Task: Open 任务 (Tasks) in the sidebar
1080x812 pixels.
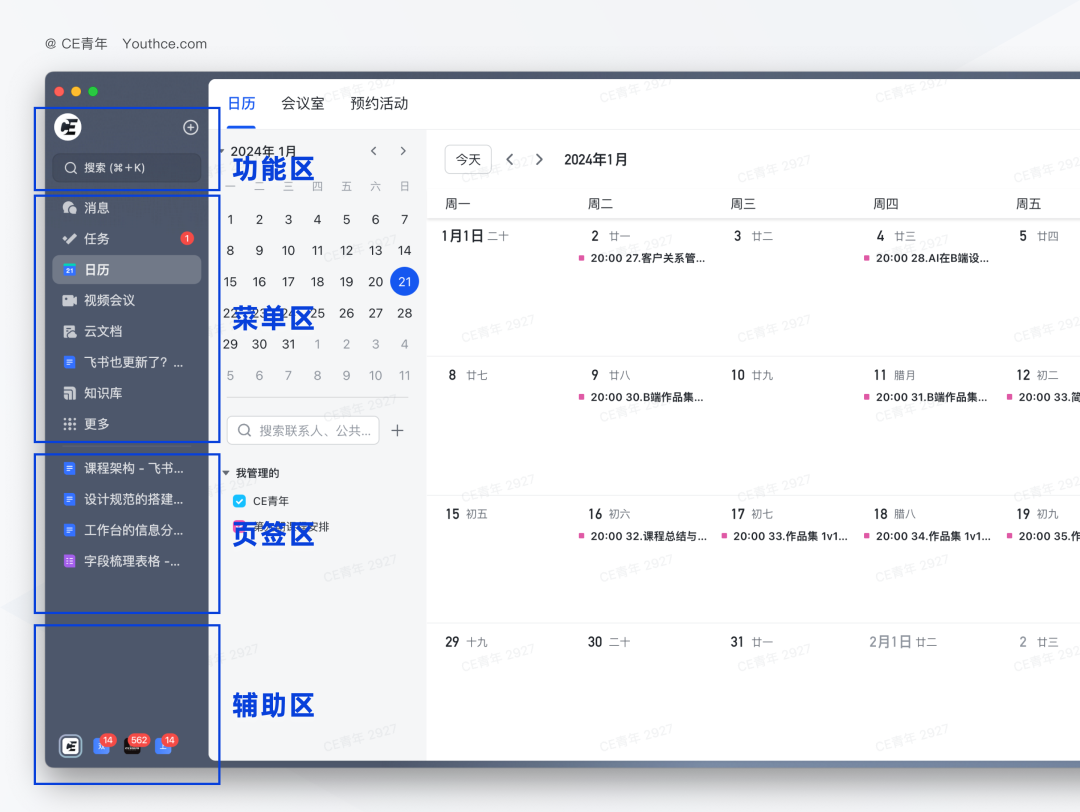Action: (97, 239)
